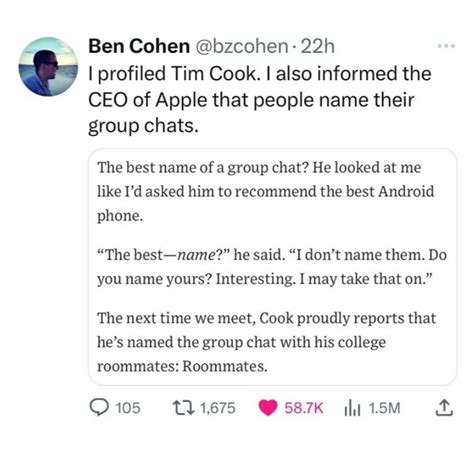The image size is (474, 453).
Task: Click the 58.7K likes count
Action: pyautogui.click(x=304, y=408)
